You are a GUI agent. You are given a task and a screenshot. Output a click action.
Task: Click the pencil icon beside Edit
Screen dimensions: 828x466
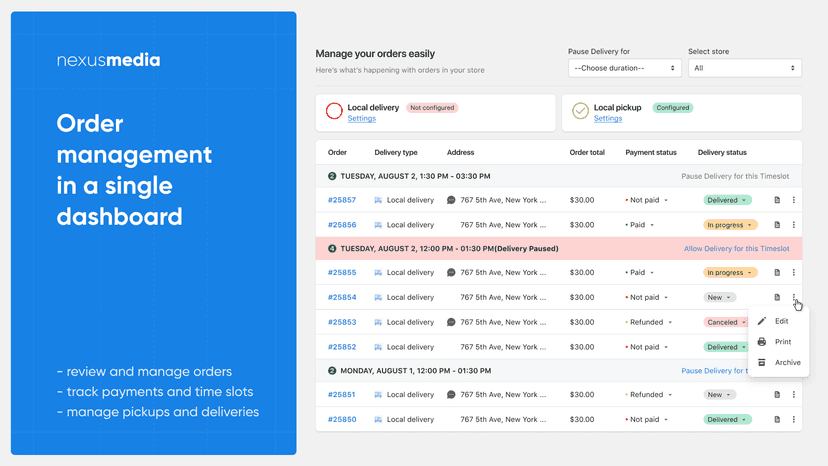pyautogui.click(x=761, y=321)
